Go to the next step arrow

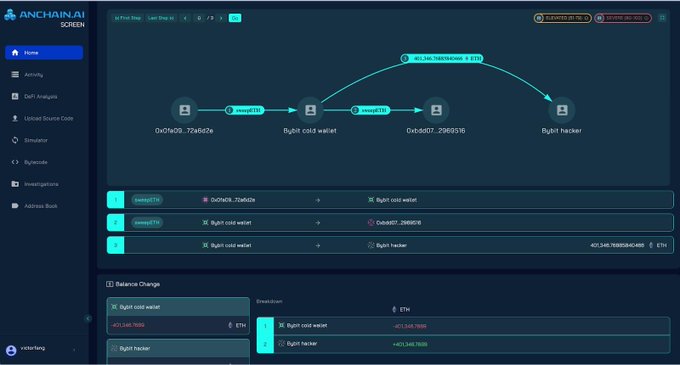click(x=221, y=18)
